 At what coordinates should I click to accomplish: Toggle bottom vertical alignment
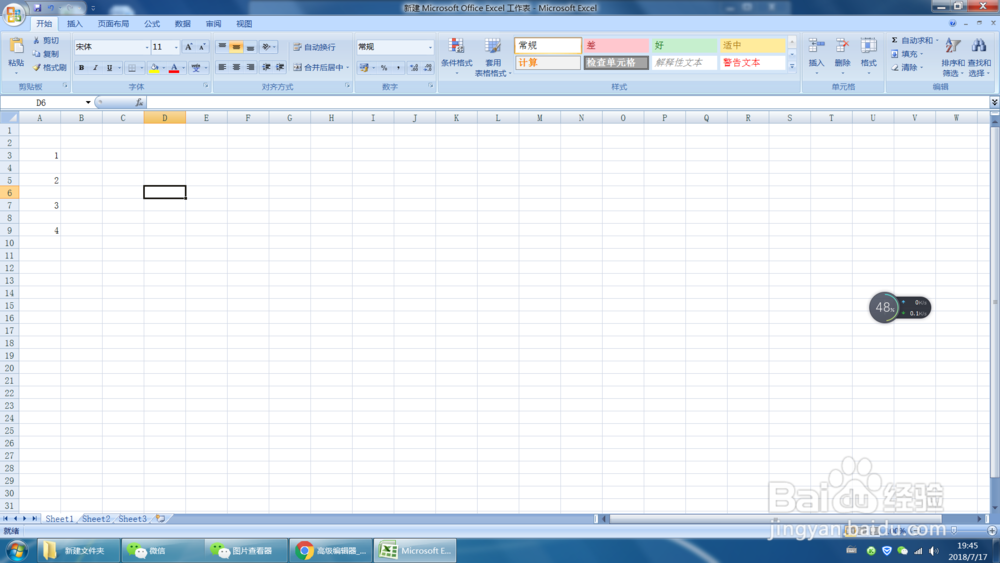(x=250, y=47)
